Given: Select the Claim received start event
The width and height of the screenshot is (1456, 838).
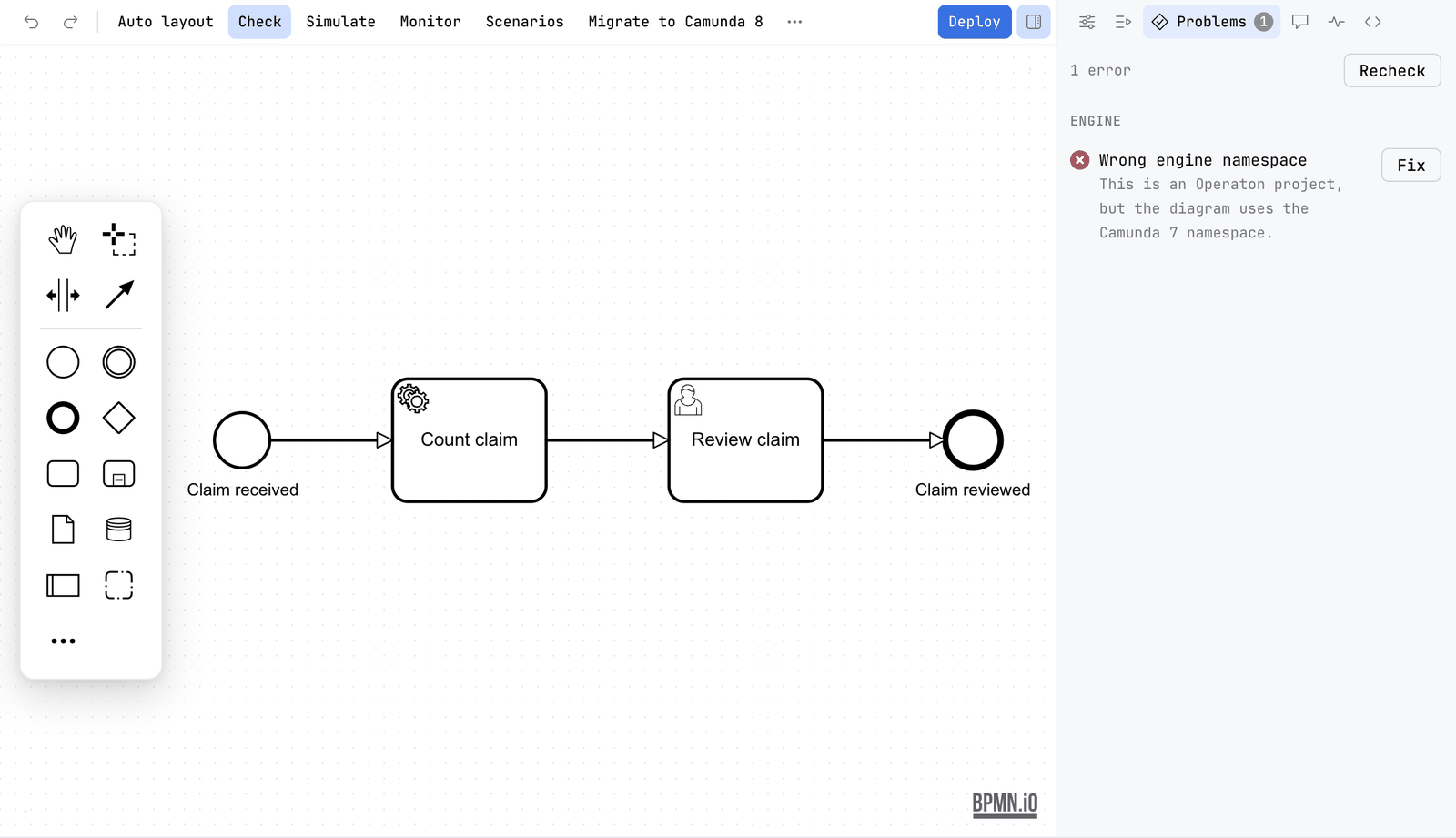Looking at the screenshot, I should pos(242,440).
